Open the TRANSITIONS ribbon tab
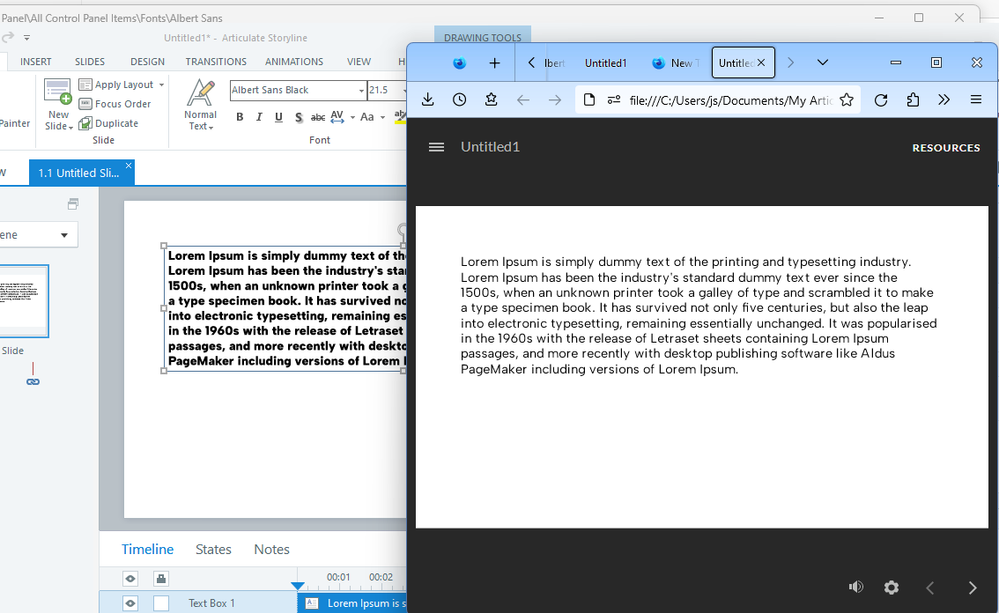999x613 pixels. coord(216,62)
